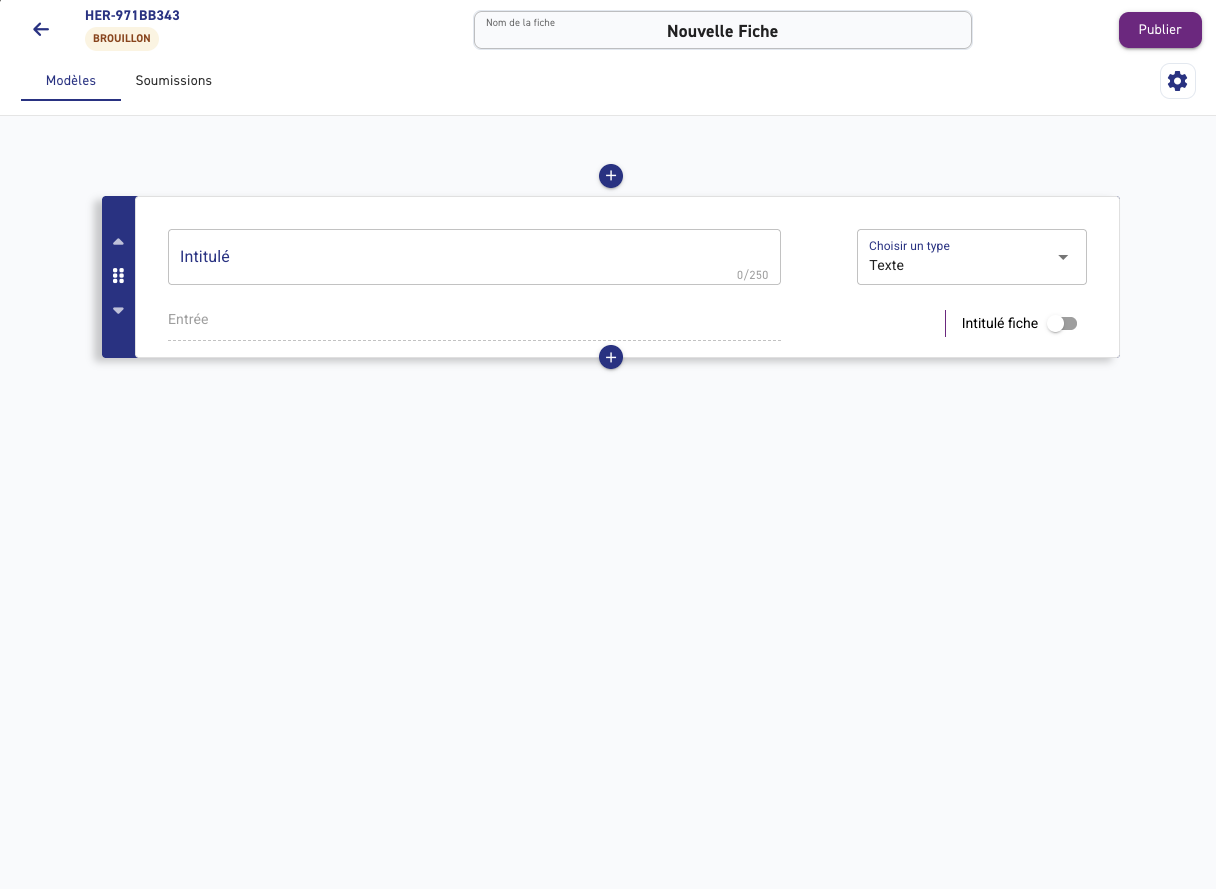Open form settings gear icon
This screenshot has width=1216, height=889.
1178,81
